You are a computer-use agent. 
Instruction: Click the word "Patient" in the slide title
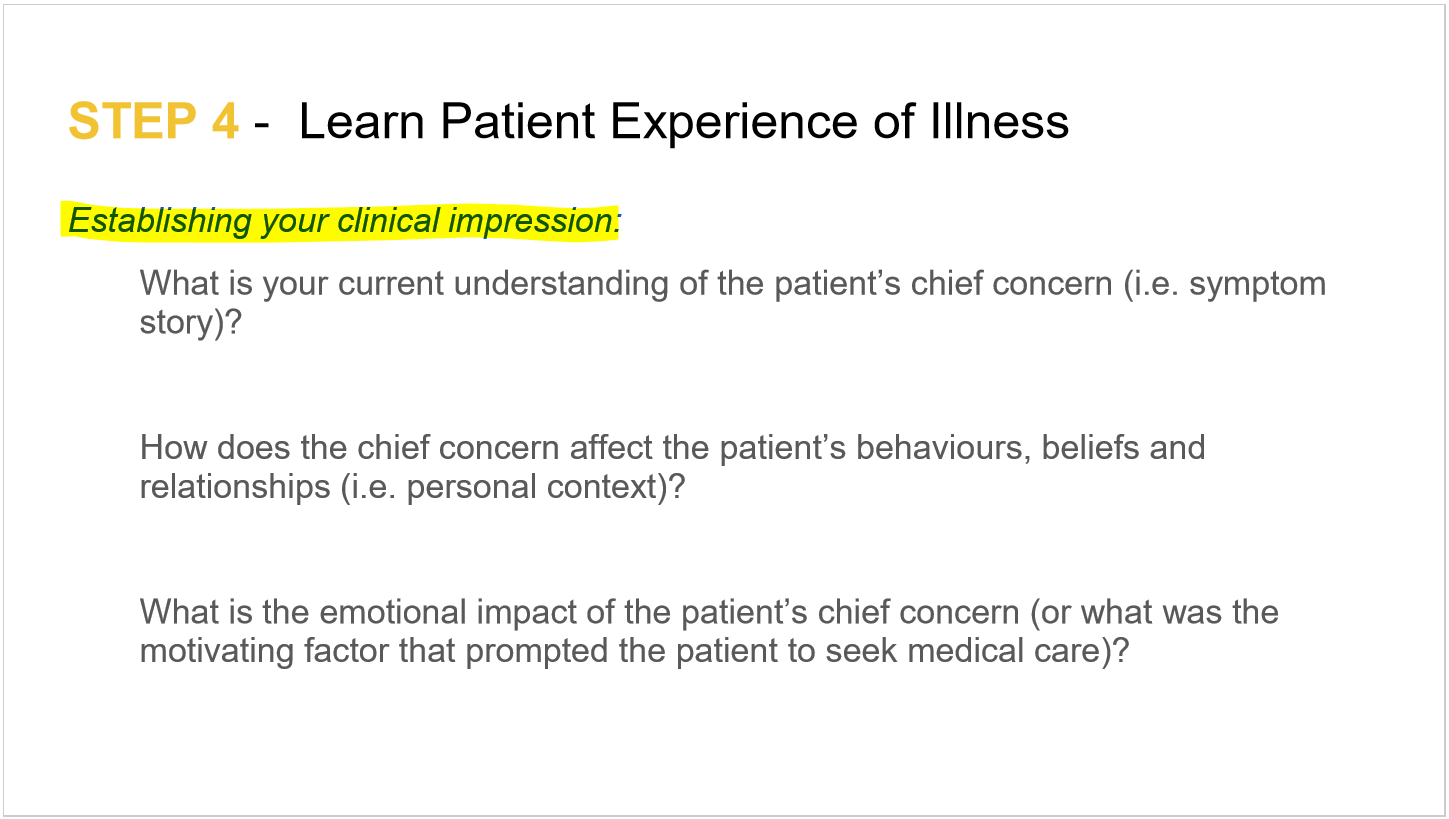517,122
